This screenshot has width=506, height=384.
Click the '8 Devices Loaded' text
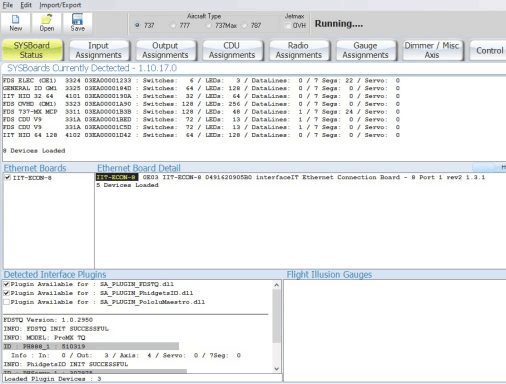34,151
